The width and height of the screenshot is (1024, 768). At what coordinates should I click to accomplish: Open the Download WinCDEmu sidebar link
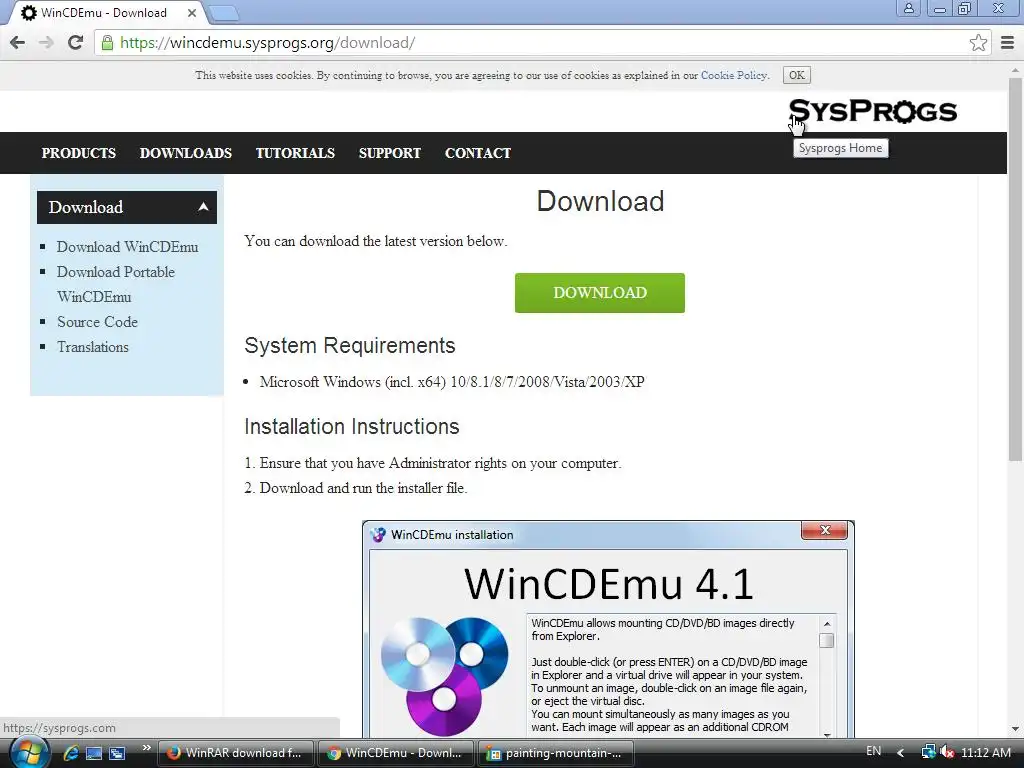tap(127, 247)
